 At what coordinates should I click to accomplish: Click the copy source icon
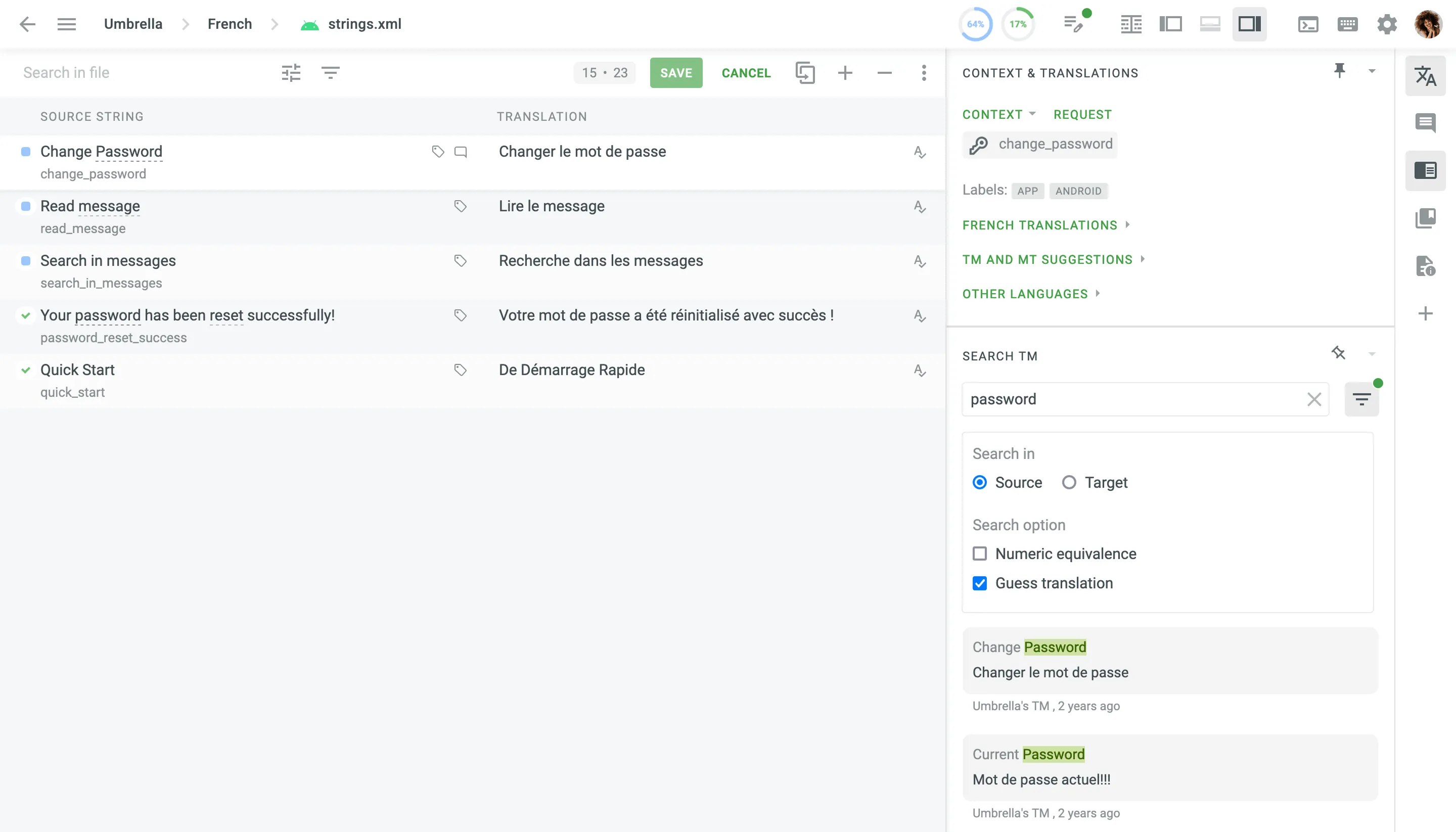[804, 73]
